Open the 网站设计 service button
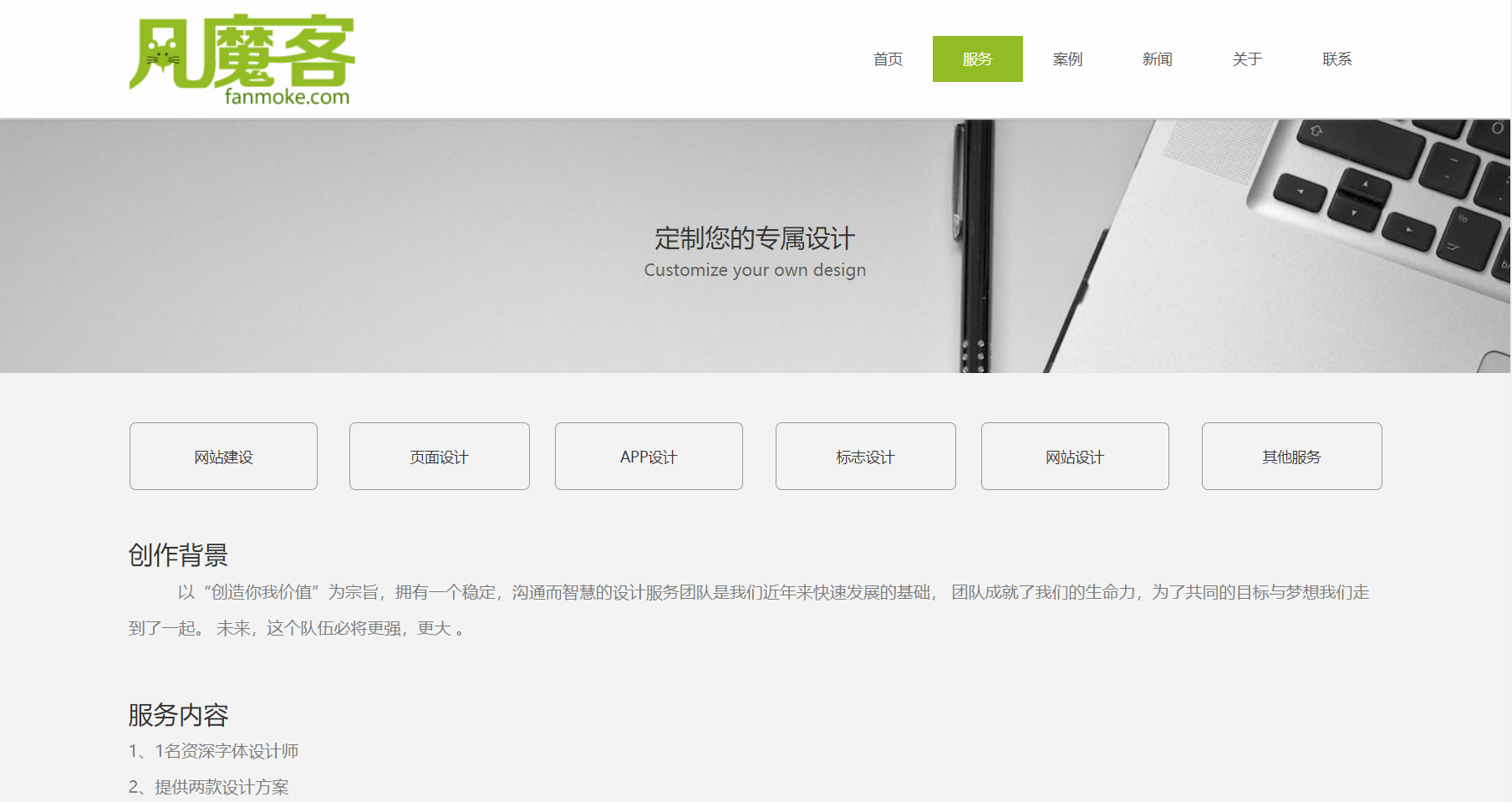 tap(1074, 457)
